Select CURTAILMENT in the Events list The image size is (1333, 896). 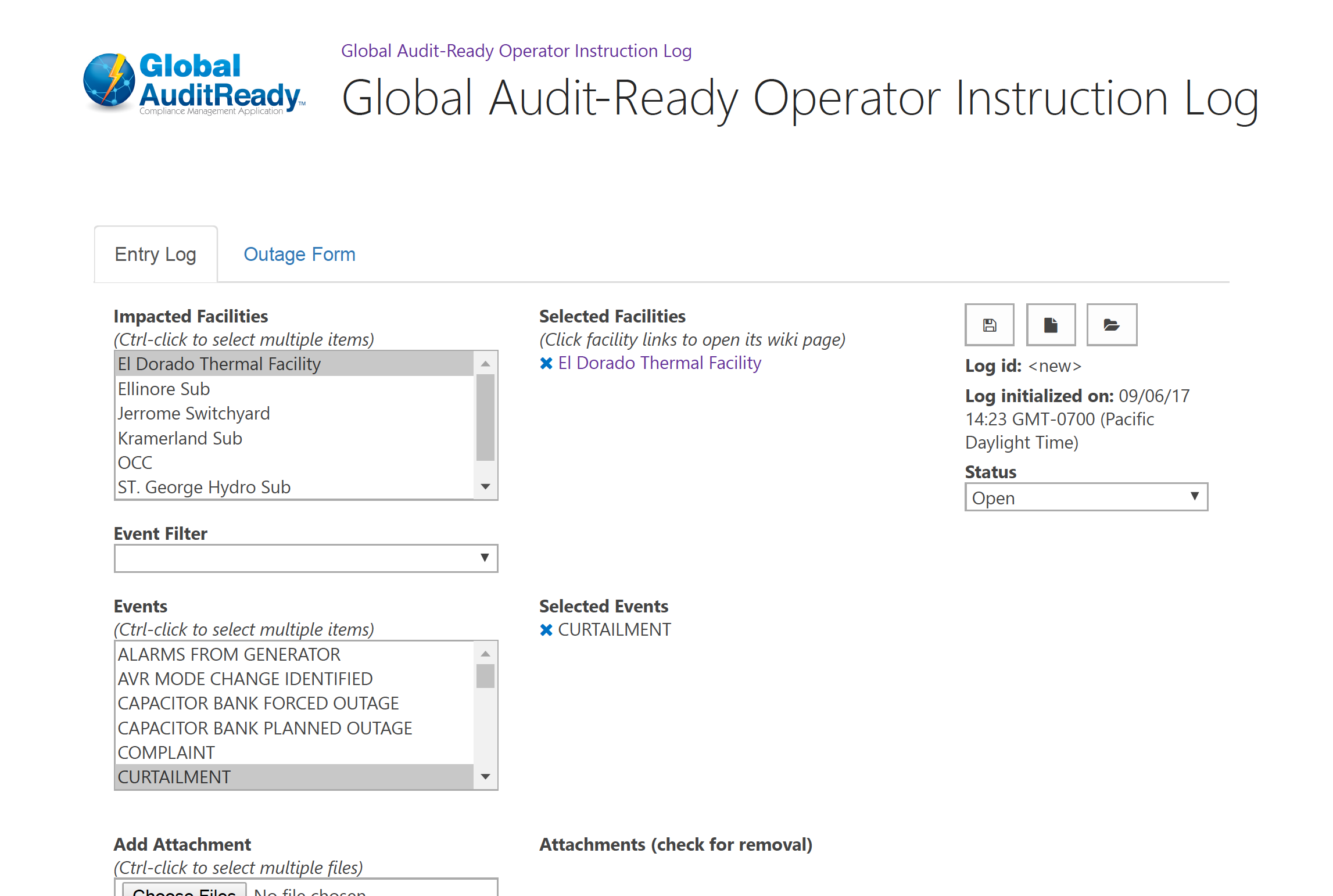(x=294, y=777)
